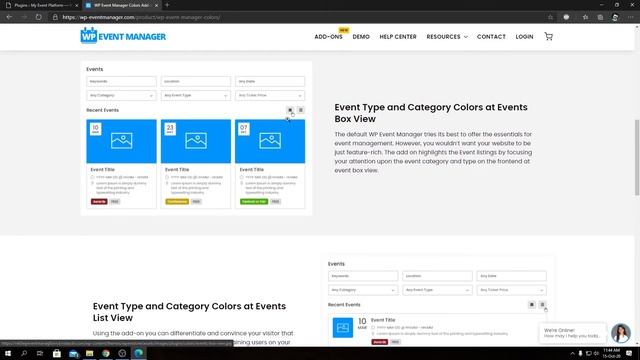Viewport: 640px width, 360px height.
Task: Bookmark this page with the star icon
Action: point(551,17)
